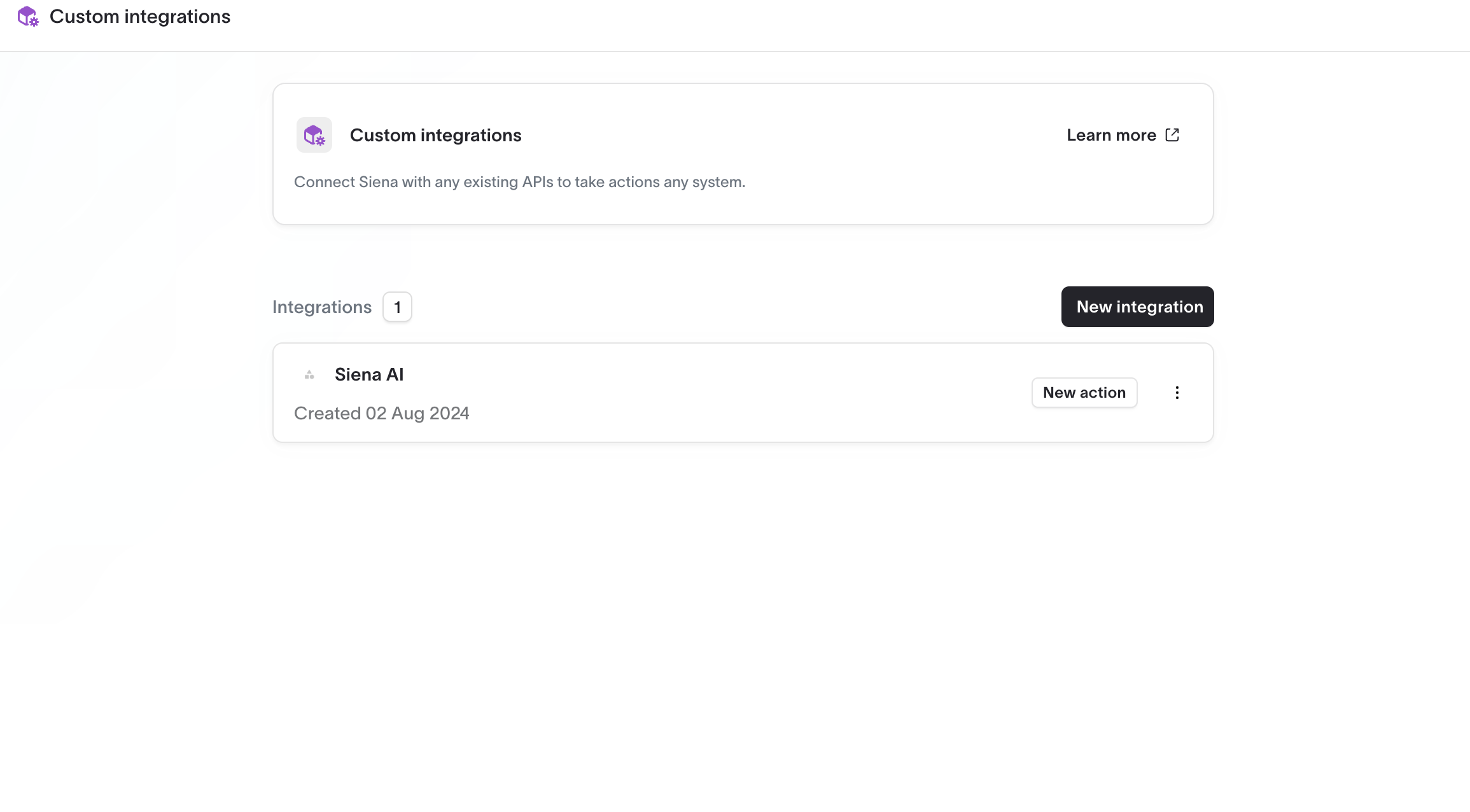Screen dimensions: 1470x812
Task: Click the external link arrow icon
Action: 1172,135
